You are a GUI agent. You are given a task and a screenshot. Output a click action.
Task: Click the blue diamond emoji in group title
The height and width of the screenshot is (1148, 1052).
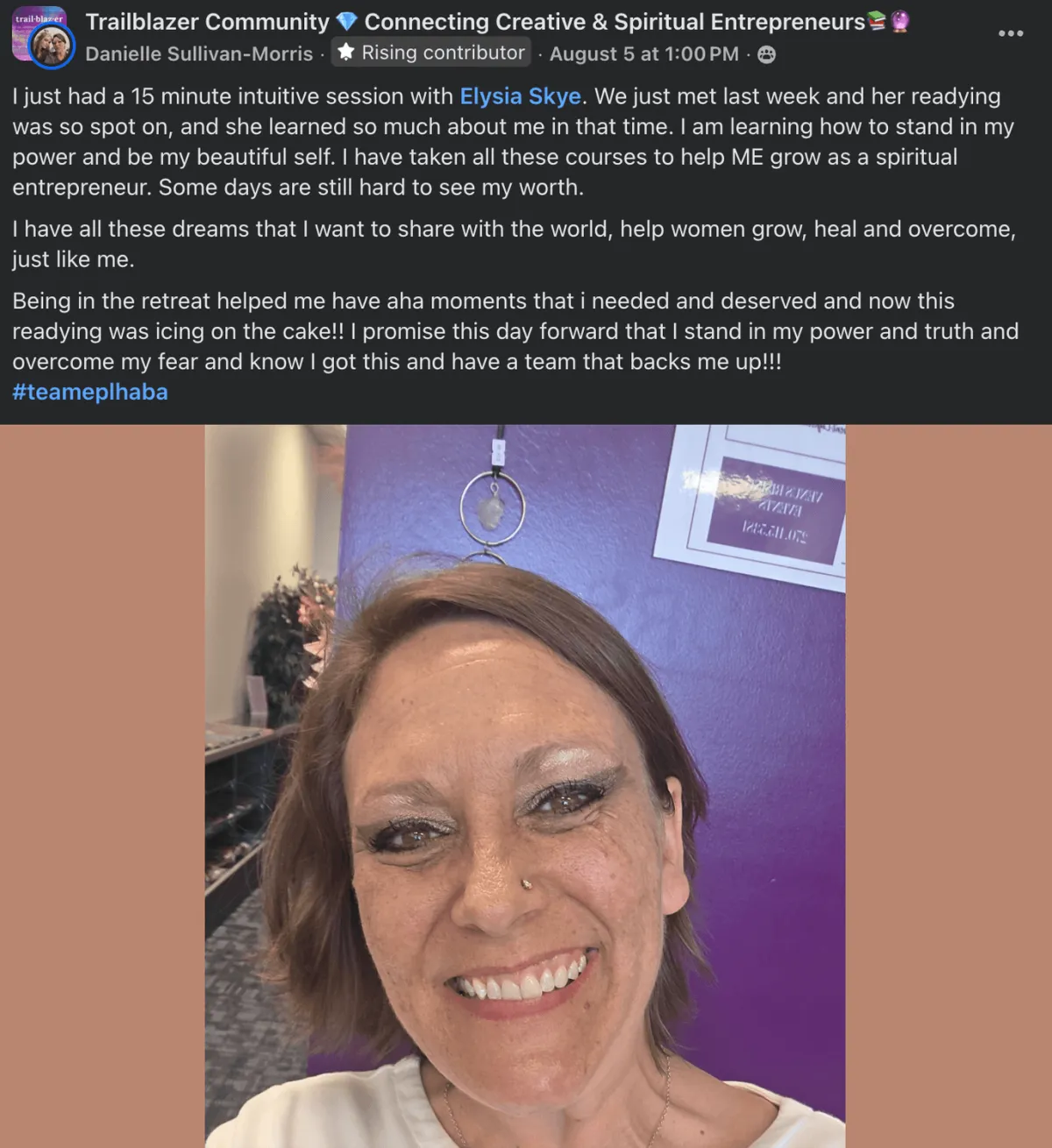coord(347,22)
